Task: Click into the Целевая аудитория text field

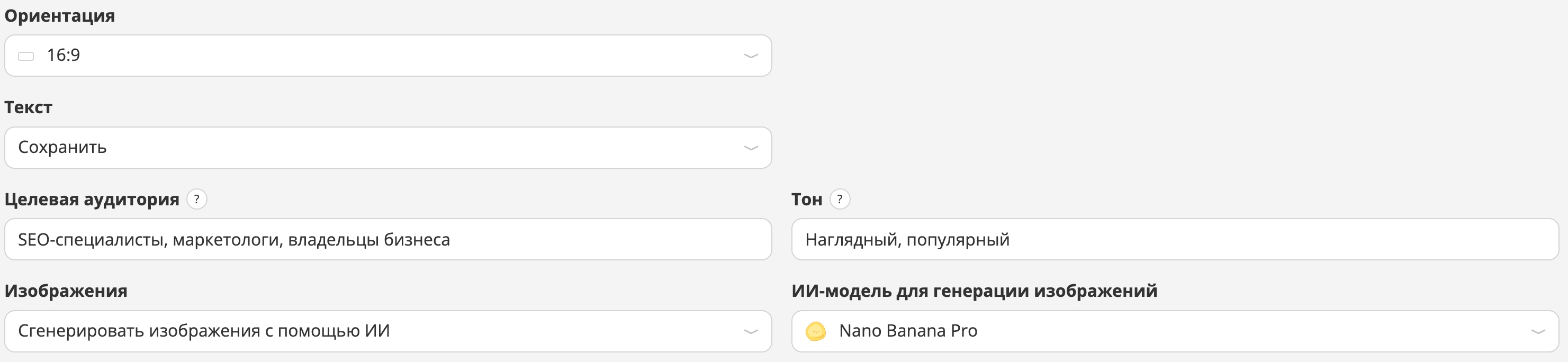Action: [x=390, y=239]
